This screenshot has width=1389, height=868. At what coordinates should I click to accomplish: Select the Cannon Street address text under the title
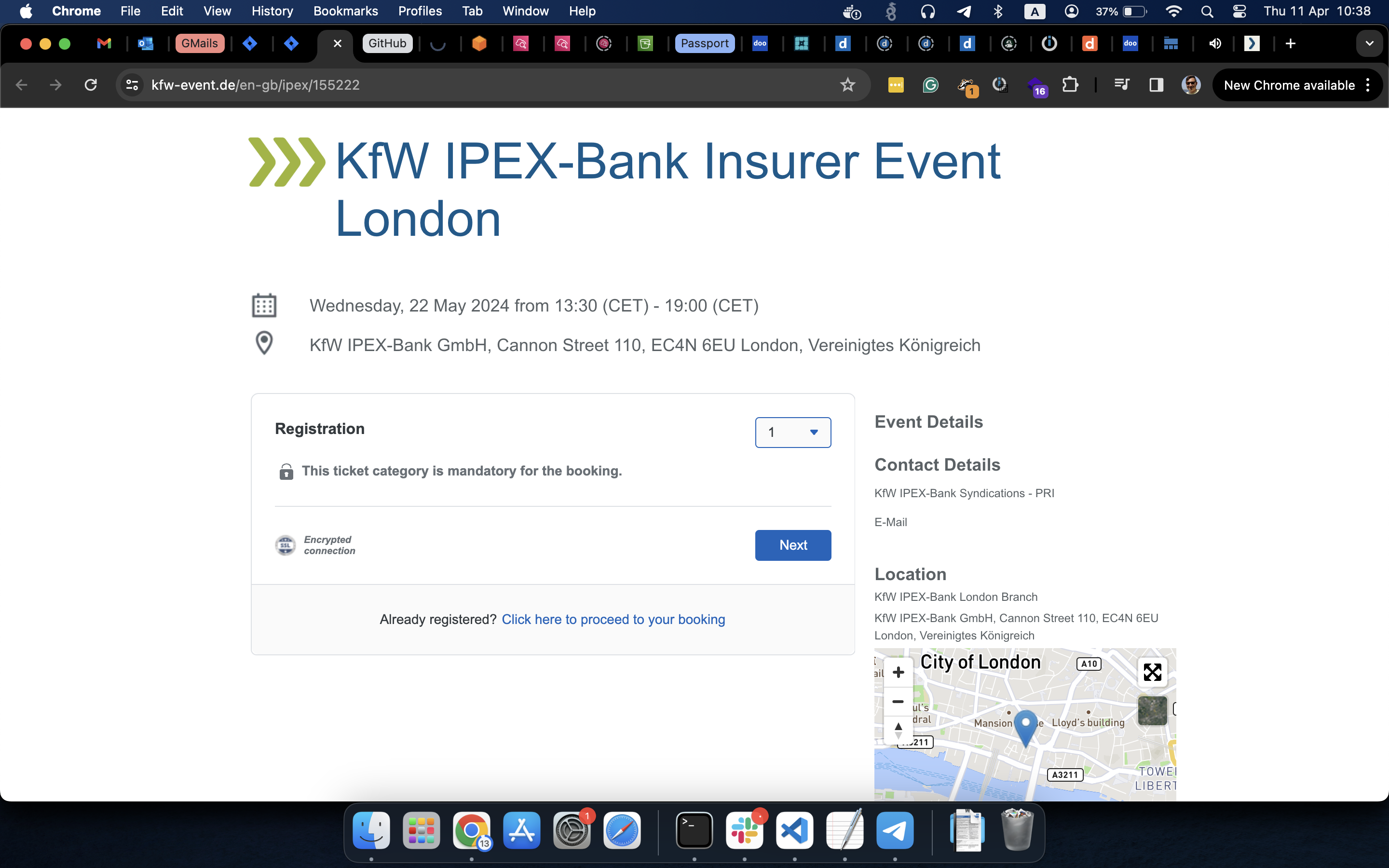[x=644, y=345]
